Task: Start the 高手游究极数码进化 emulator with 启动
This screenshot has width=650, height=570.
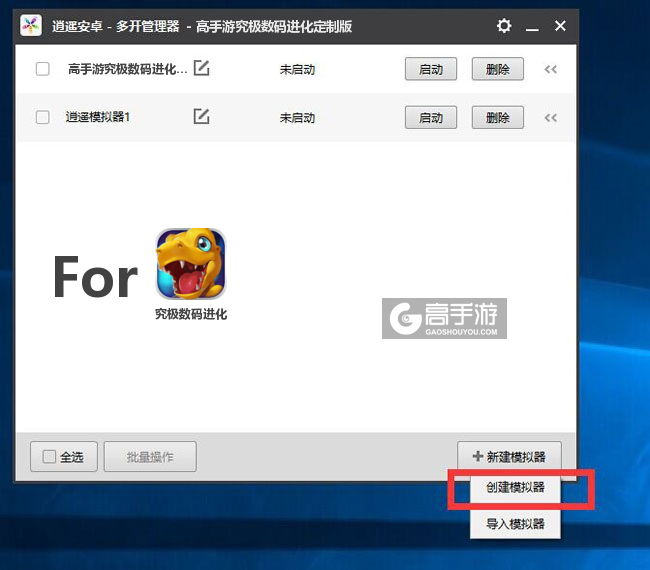Action: tap(431, 69)
